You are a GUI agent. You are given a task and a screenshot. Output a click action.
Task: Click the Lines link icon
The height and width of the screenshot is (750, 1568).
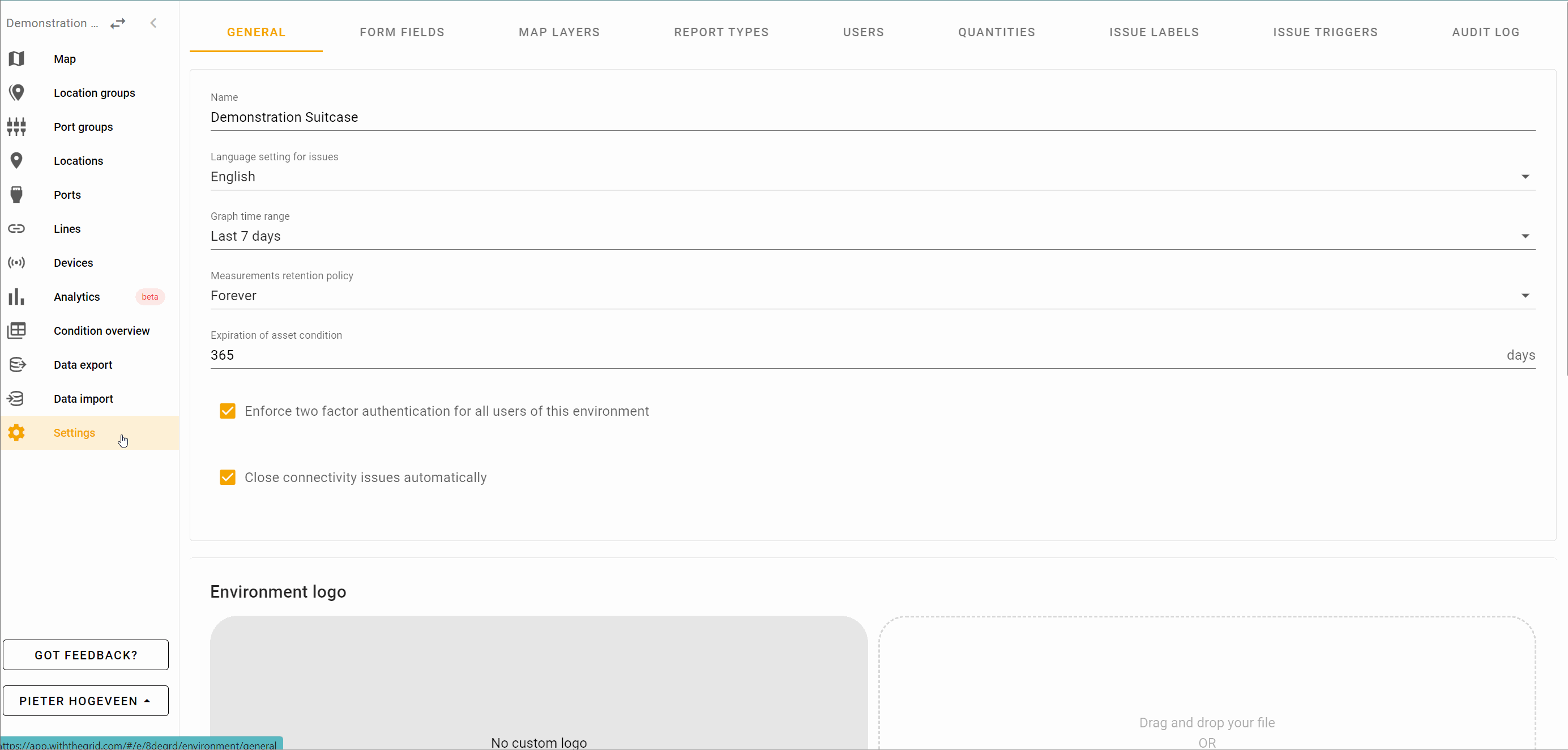pos(16,229)
